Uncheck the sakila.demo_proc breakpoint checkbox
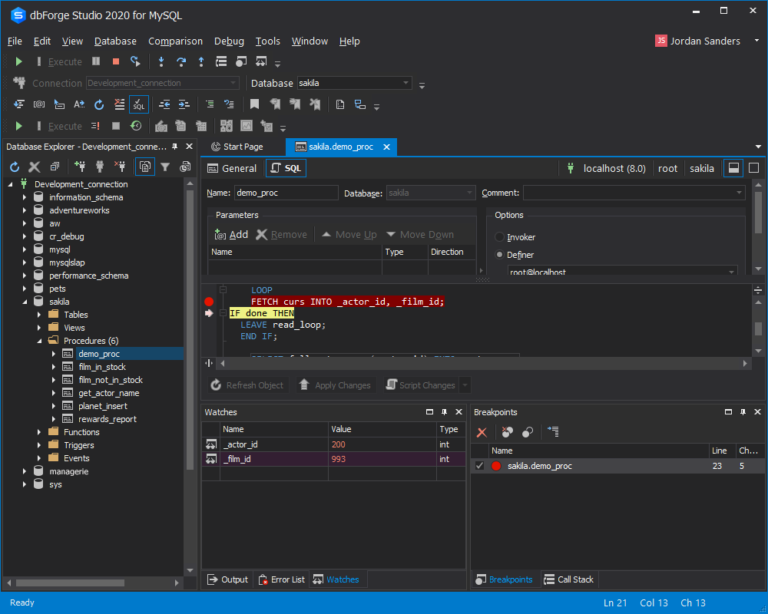The image size is (768, 614). pyautogui.click(x=480, y=466)
